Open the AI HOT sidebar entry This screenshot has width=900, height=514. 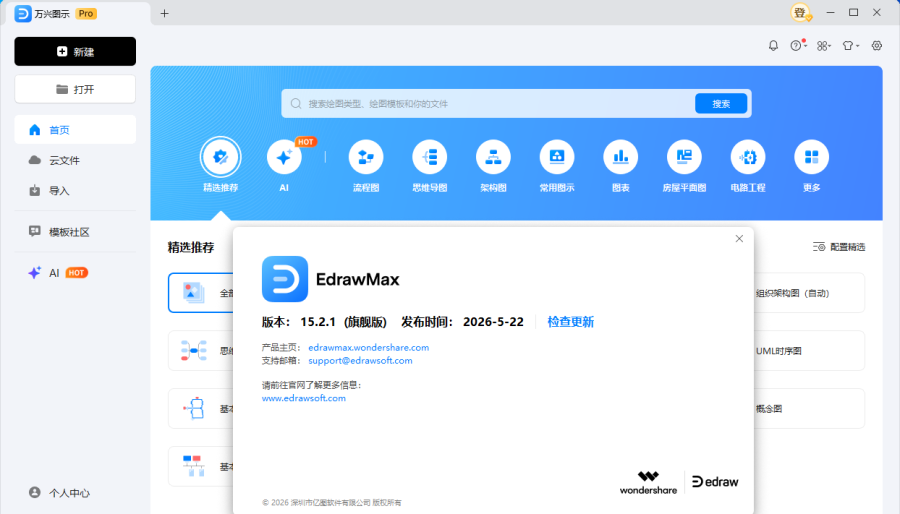[x=75, y=273]
